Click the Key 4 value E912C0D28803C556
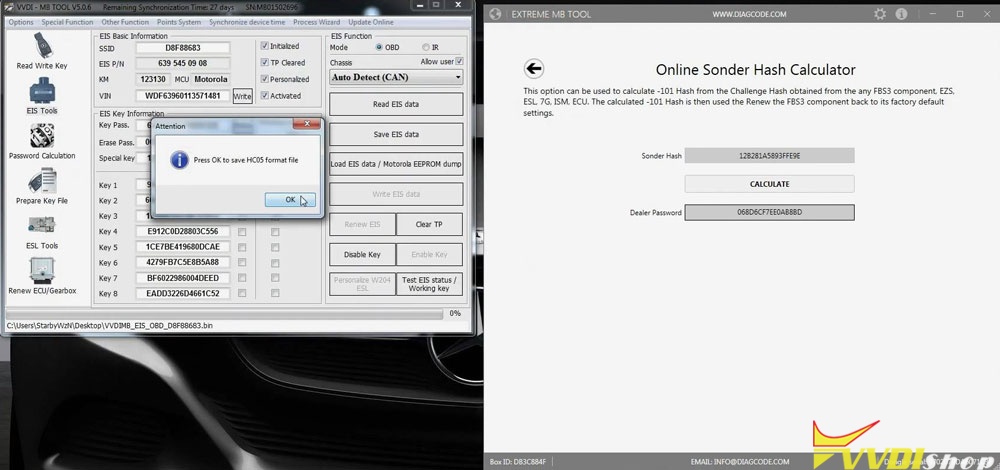 pos(182,231)
